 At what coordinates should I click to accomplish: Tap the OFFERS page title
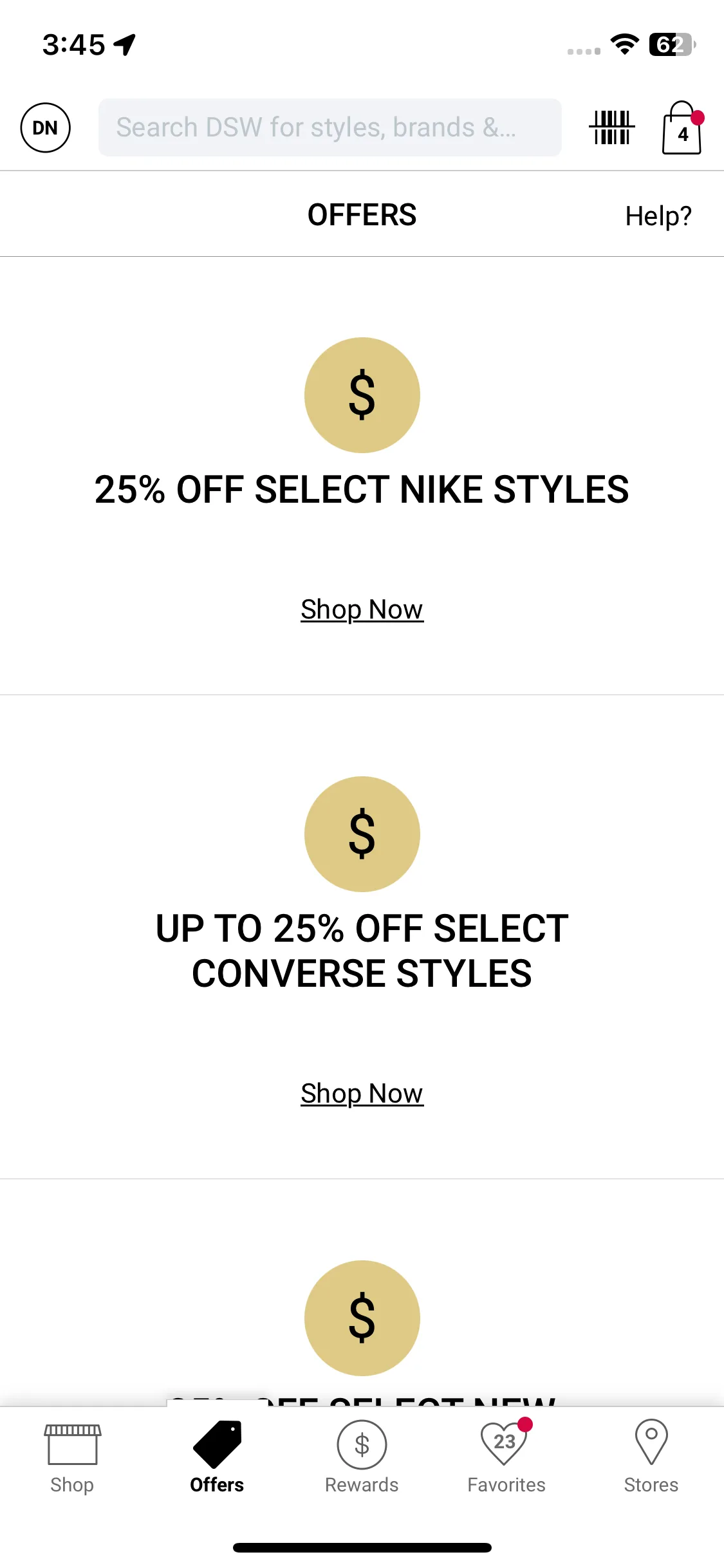[x=362, y=215]
